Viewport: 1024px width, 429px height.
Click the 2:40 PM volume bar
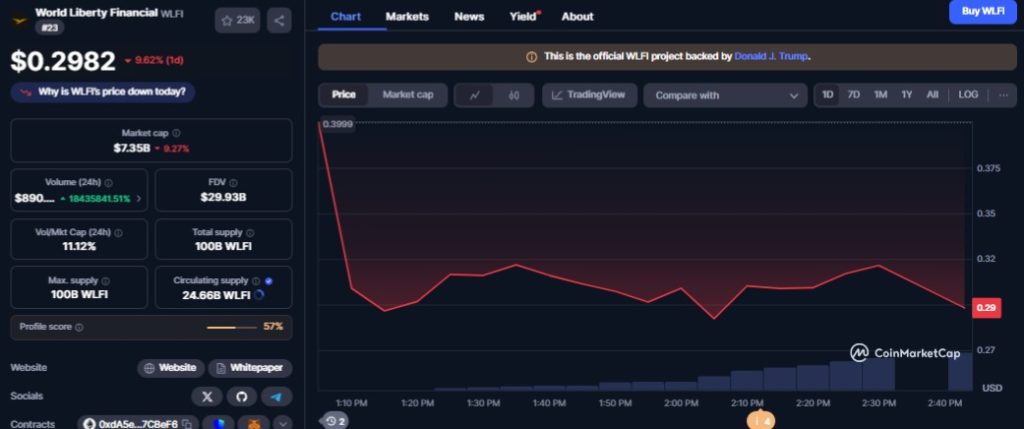coord(959,372)
